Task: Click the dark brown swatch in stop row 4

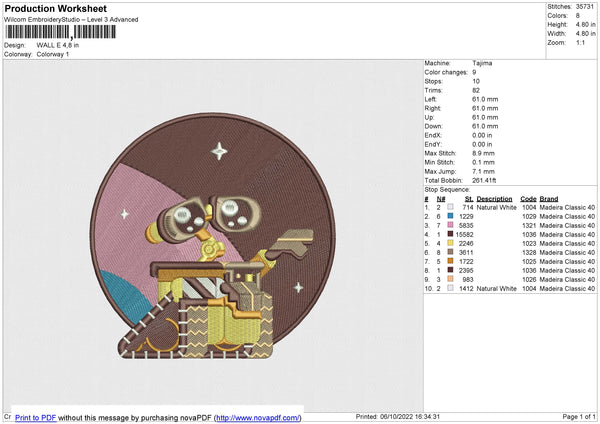Action: (x=450, y=234)
